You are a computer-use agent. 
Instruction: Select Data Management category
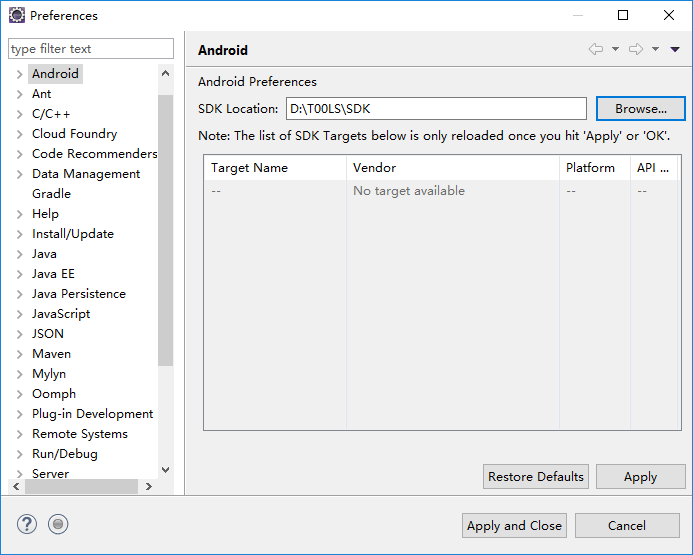(86, 174)
